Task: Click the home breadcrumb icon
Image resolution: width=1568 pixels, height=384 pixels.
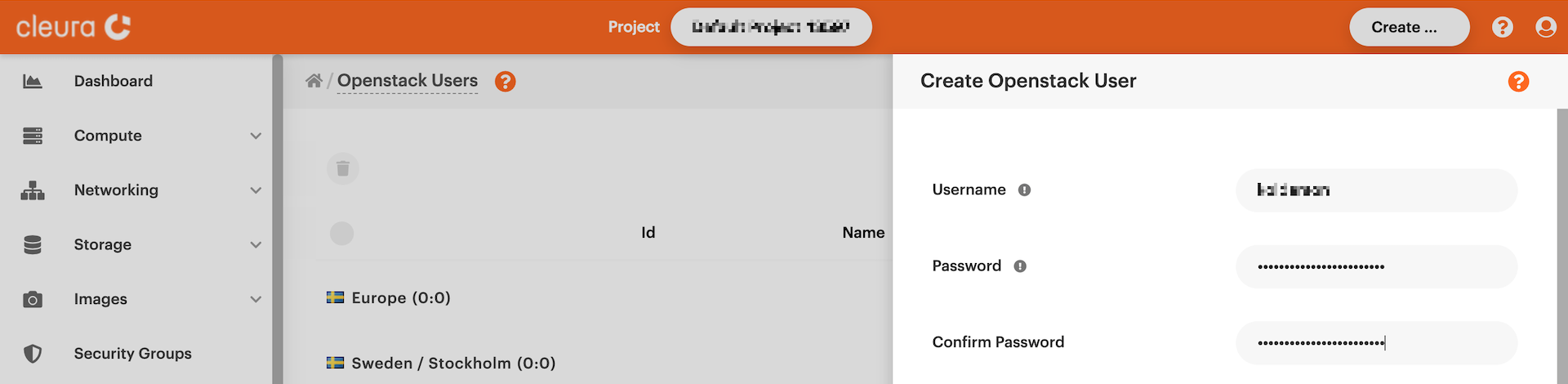Action: tap(314, 81)
